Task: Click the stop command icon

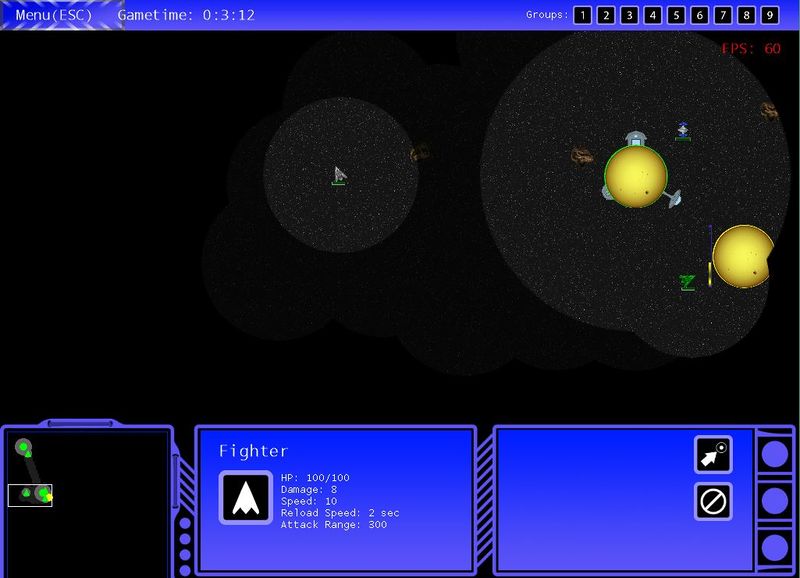Action: point(713,501)
